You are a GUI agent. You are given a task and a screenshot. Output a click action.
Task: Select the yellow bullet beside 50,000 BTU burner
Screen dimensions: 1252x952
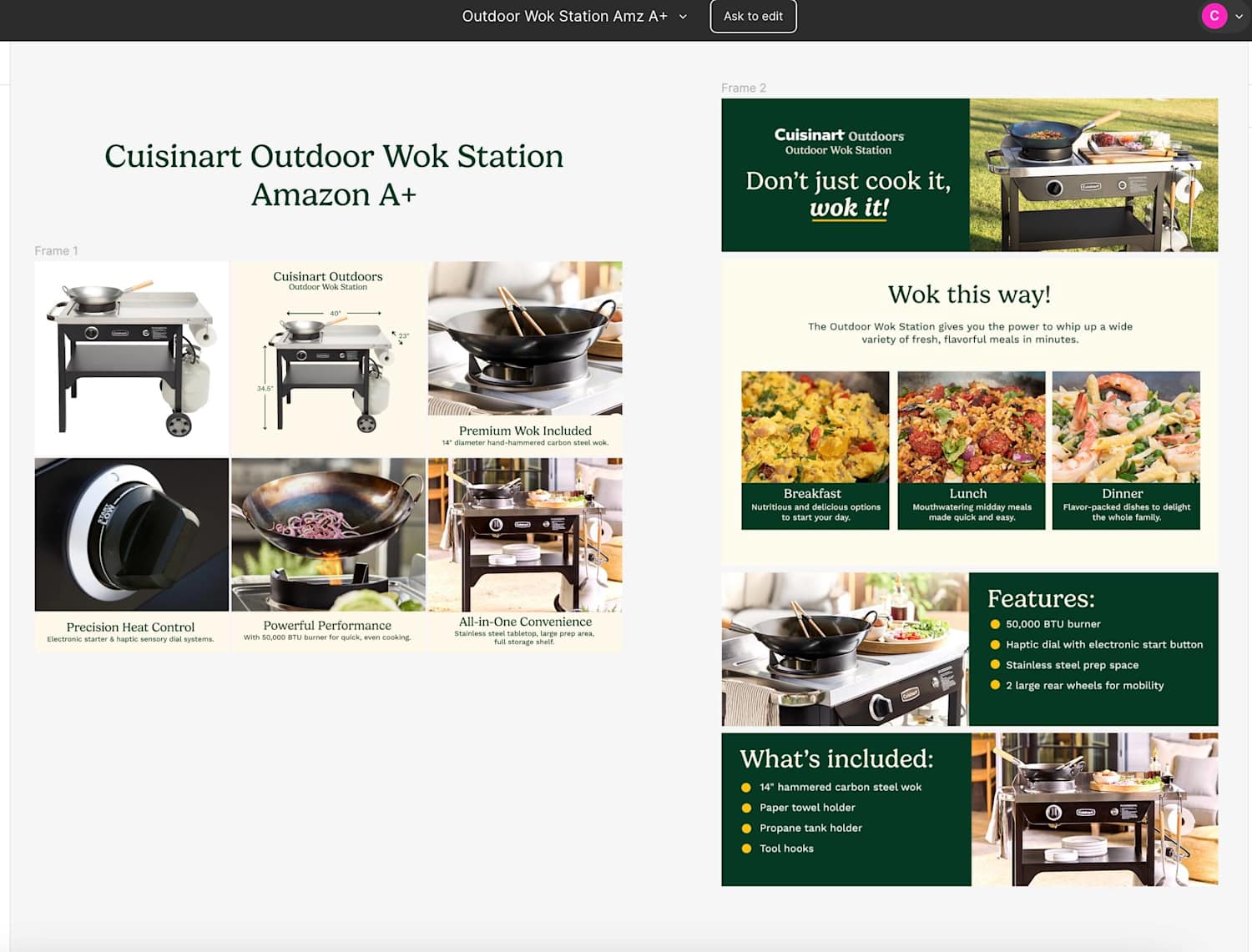(995, 624)
